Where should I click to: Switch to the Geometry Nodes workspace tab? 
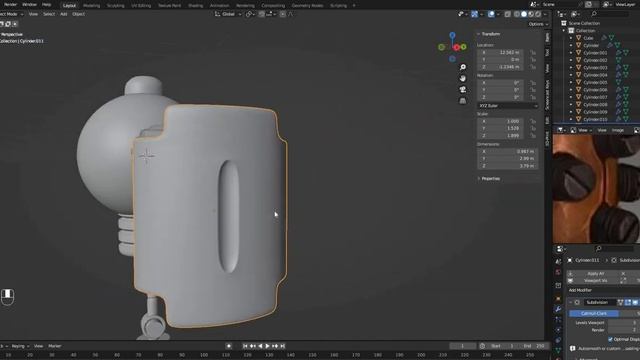(x=307, y=6)
